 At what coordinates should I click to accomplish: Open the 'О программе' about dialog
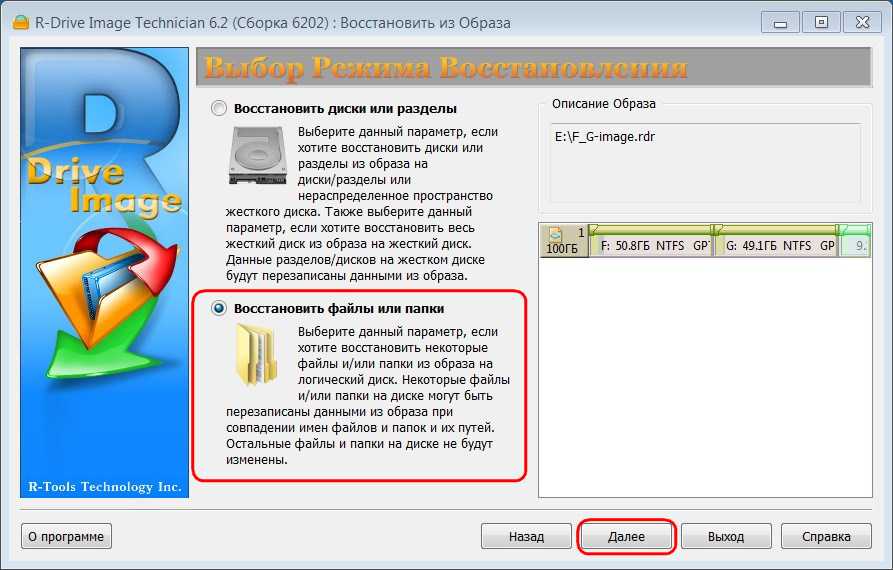pos(66,536)
